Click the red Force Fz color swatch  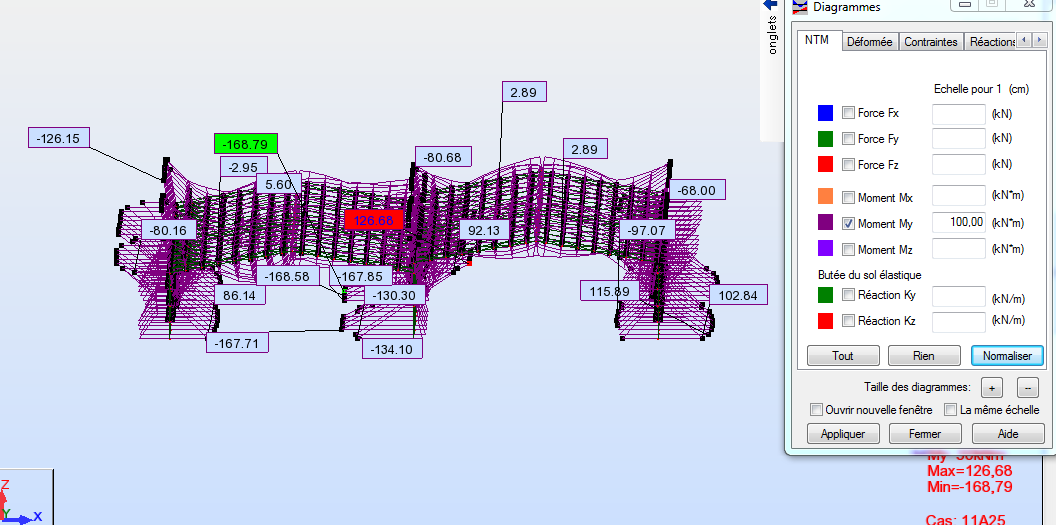[825, 164]
